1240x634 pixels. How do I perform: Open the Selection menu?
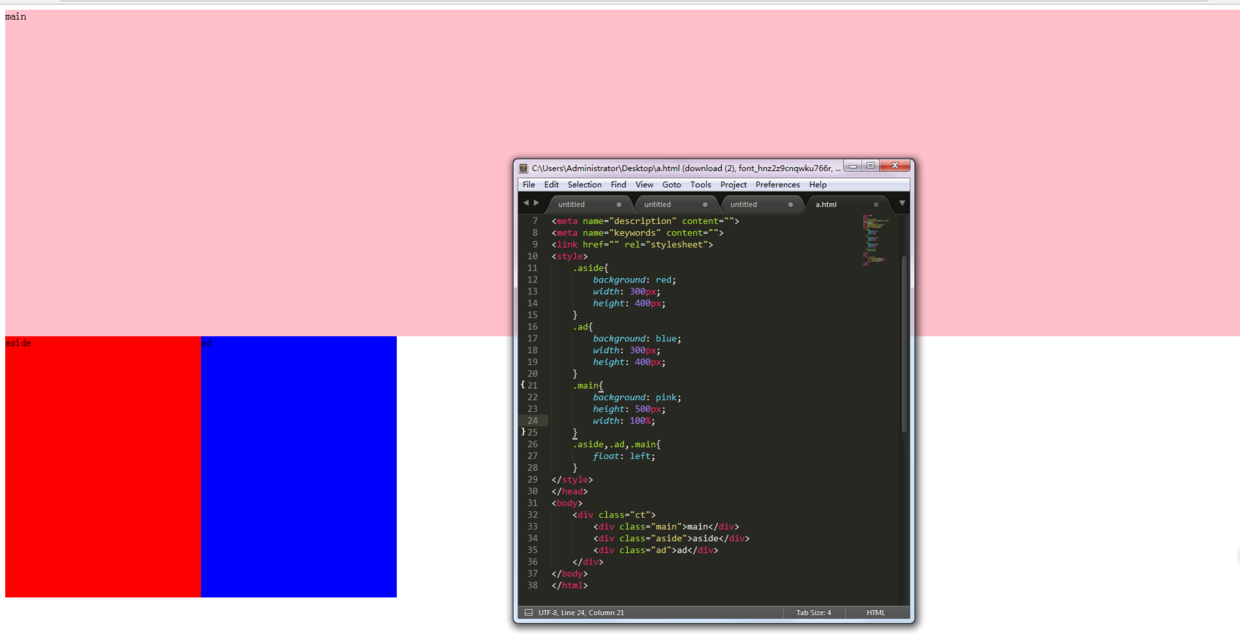[584, 185]
